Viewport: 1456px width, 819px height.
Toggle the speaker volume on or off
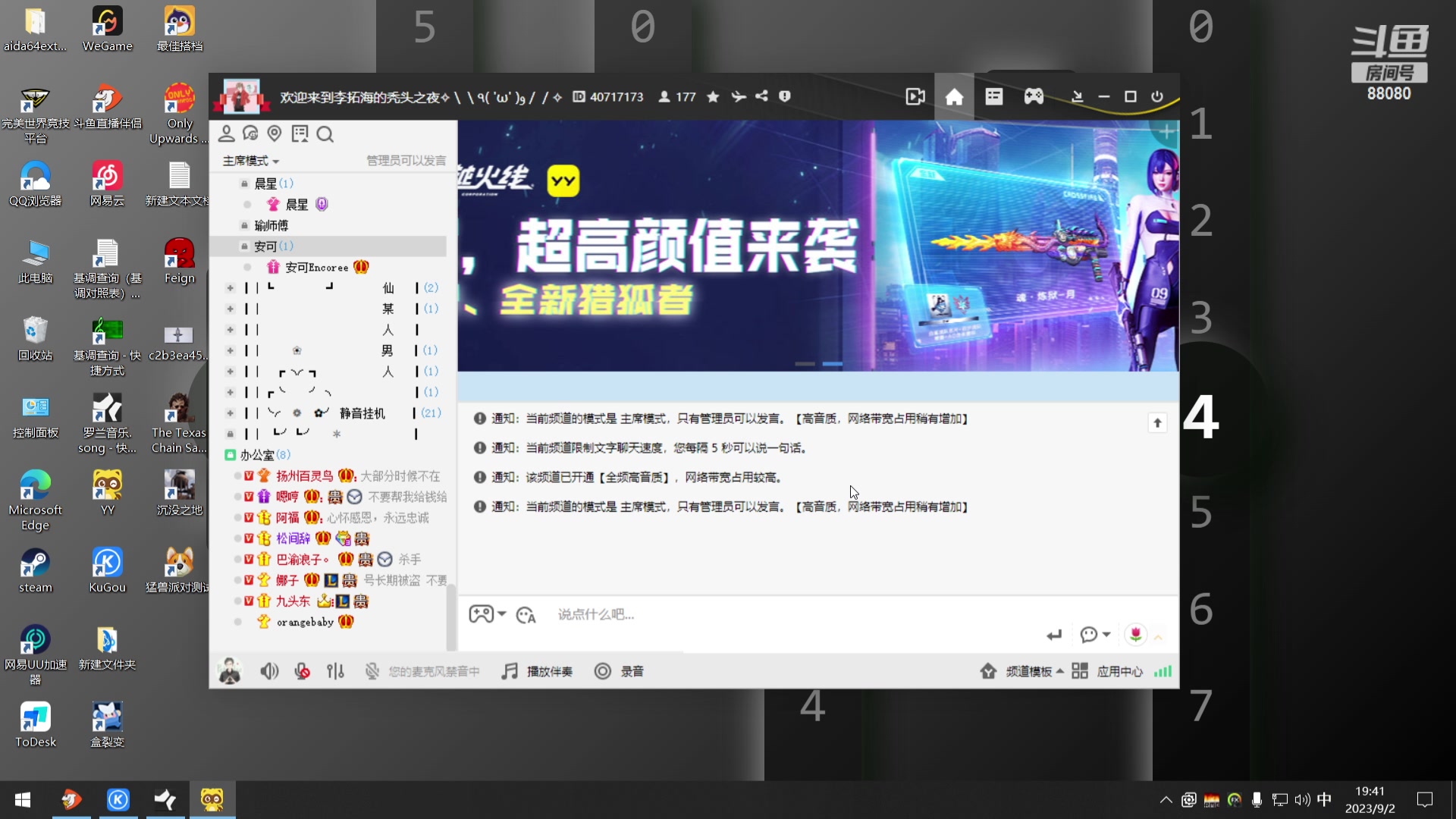[x=269, y=671]
